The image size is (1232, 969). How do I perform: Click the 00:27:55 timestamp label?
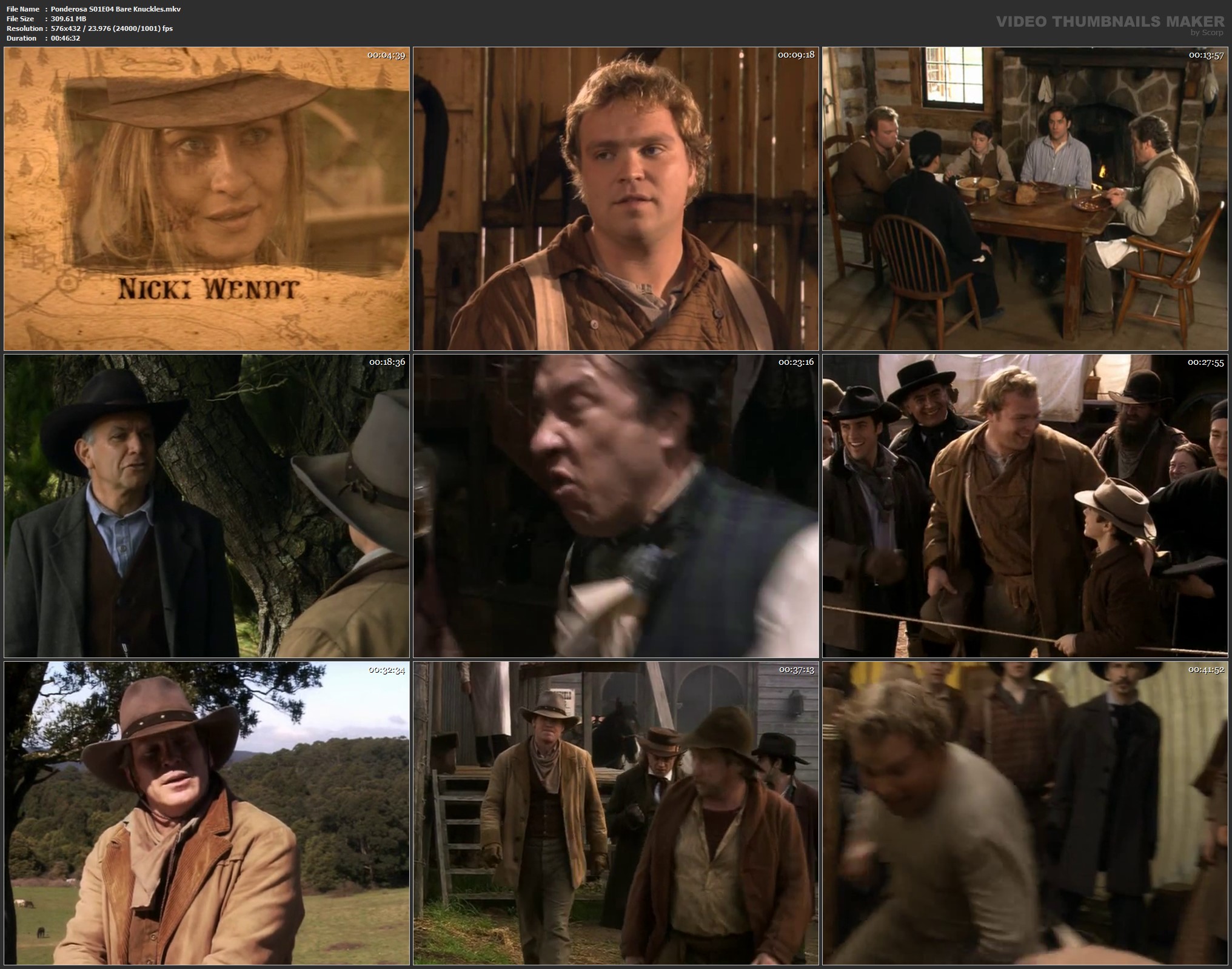[x=1205, y=362]
